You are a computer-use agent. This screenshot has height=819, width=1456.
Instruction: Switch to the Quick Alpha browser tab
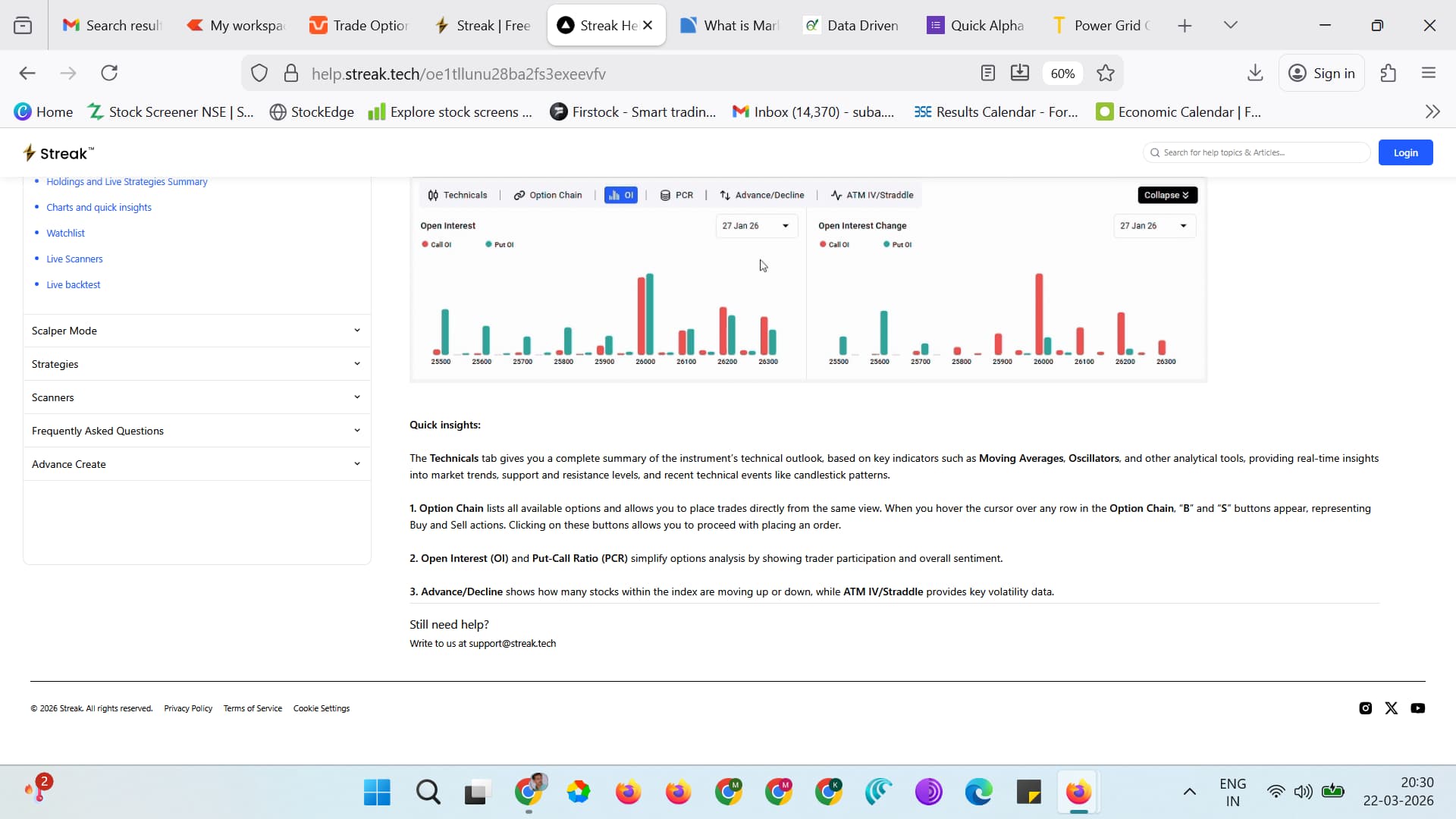tap(976, 26)
